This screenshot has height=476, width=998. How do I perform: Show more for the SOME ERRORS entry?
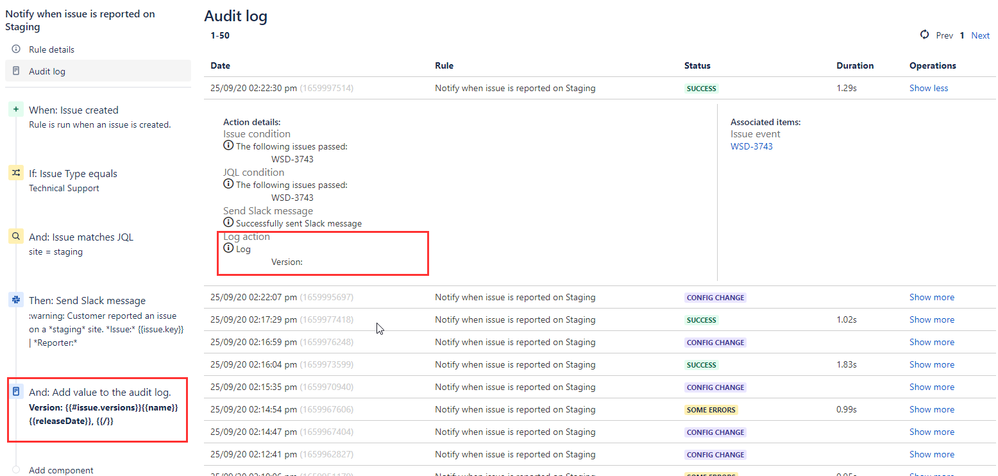932,409
